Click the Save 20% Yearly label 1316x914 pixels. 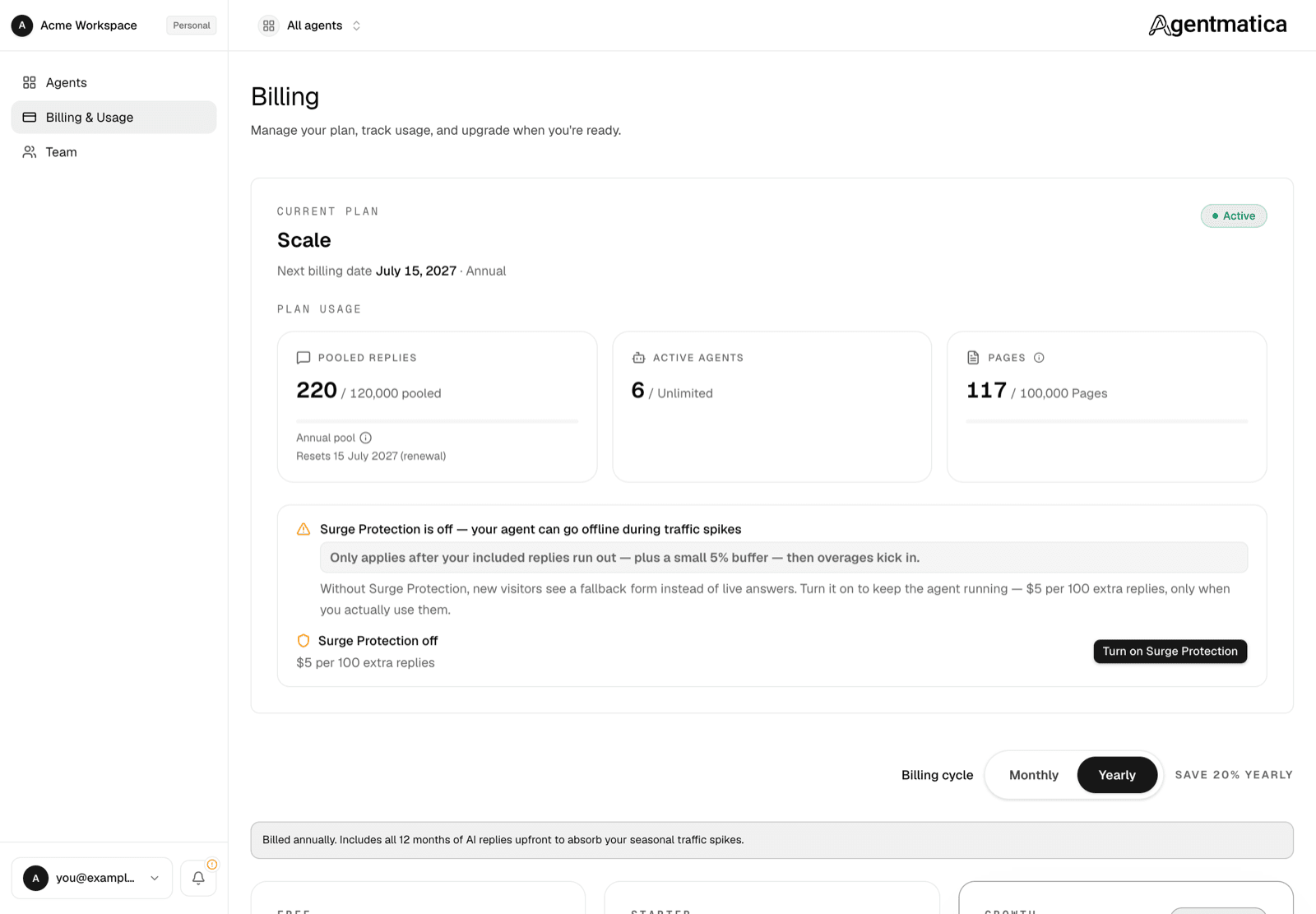(x=1234, y=775)
